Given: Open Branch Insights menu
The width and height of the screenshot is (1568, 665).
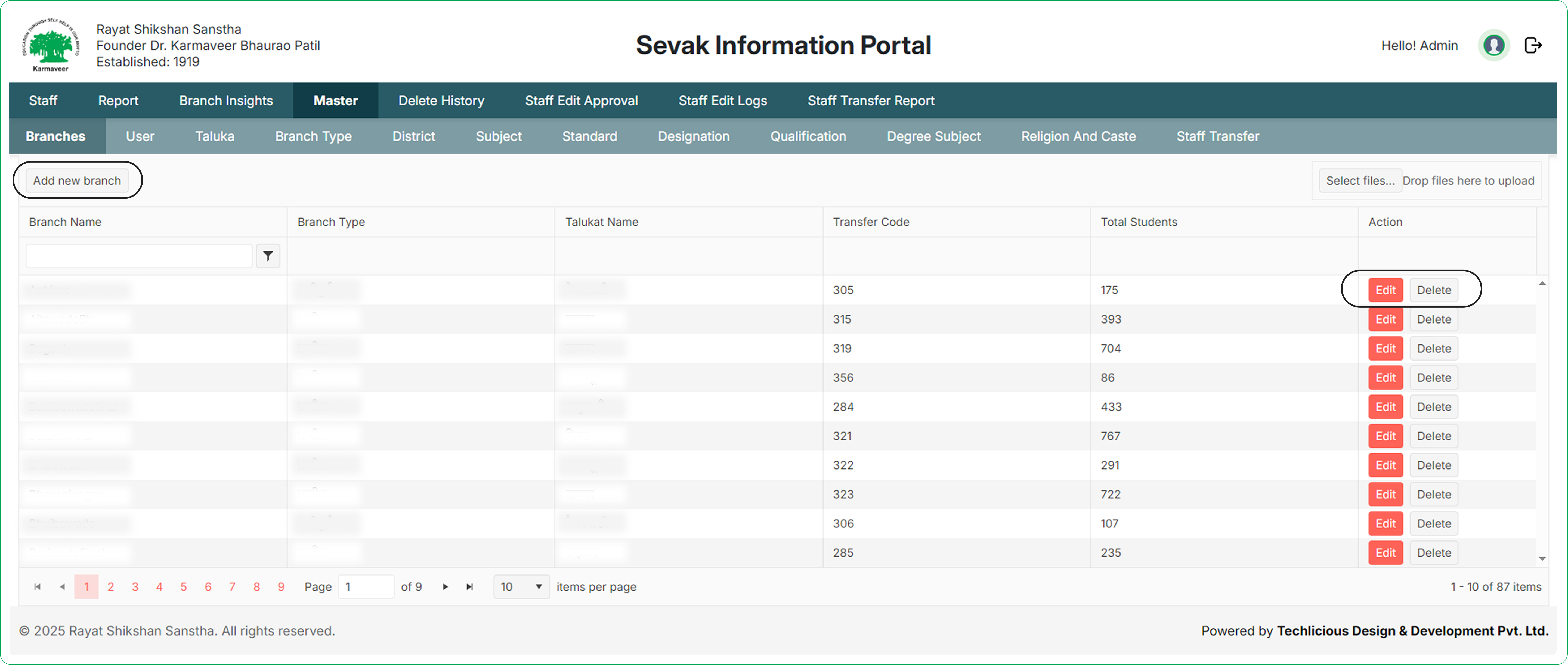Looking at the screenshot, I should click(x=226, y=100).
